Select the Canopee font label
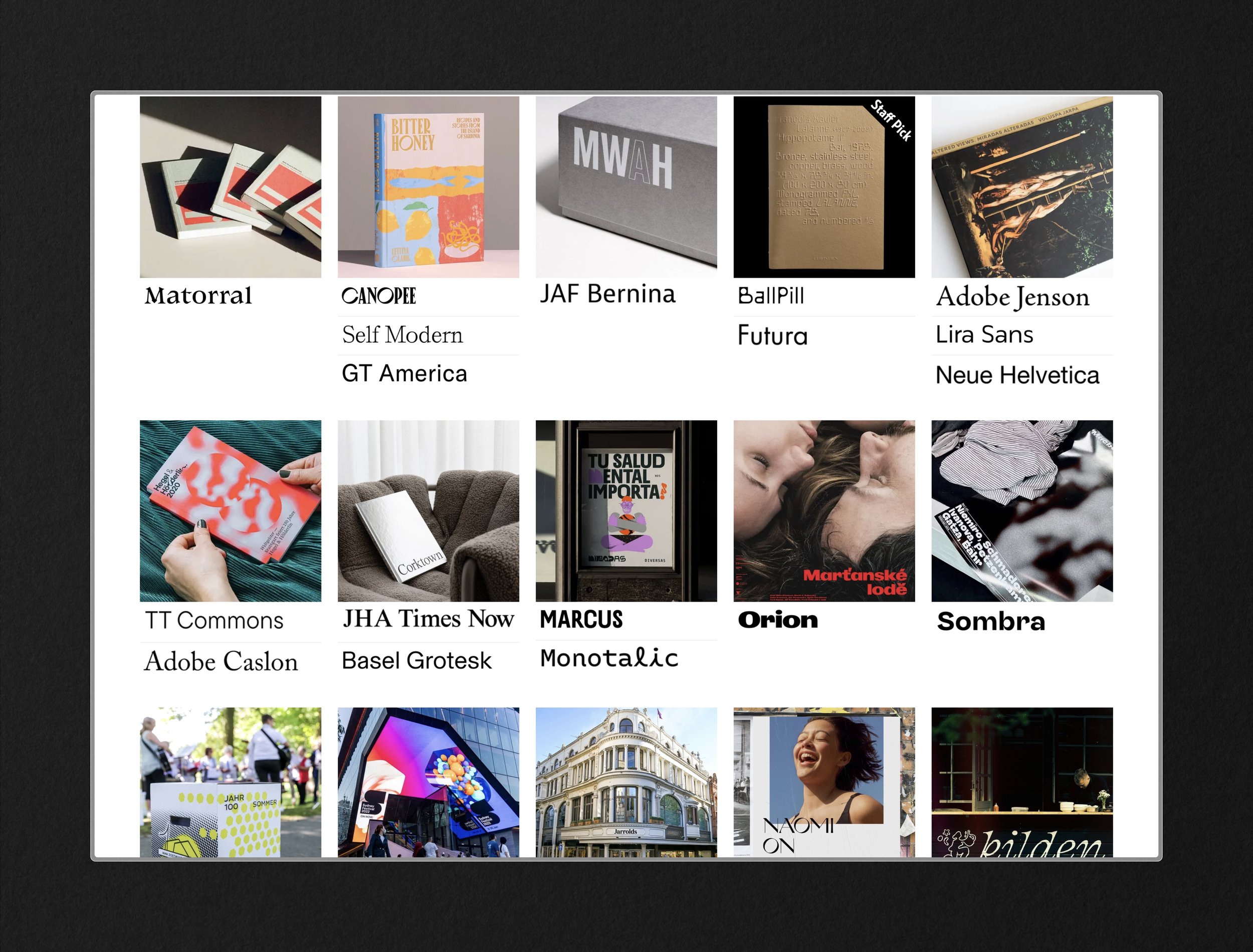 tap(378, 296)
